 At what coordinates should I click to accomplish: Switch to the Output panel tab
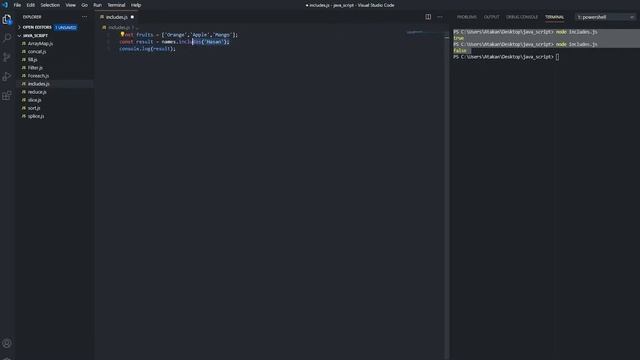491,17
